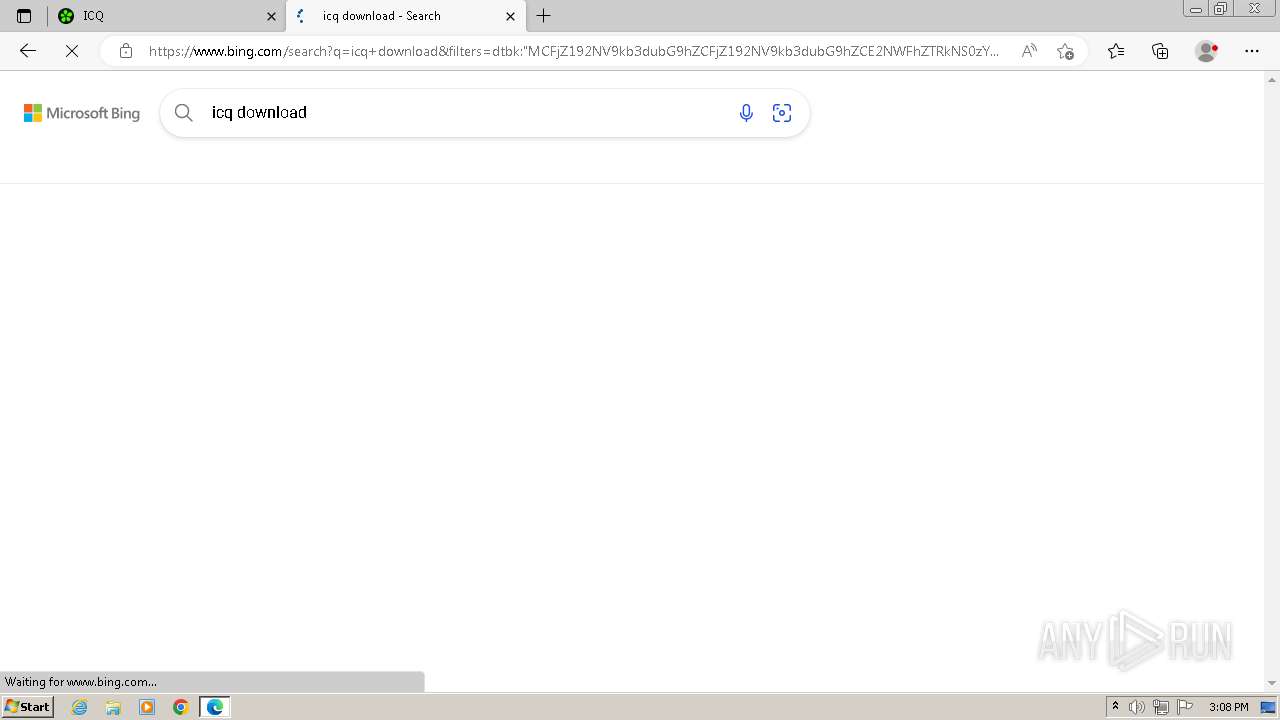
Task: Click the show desktop tray icon
Action: coord(1268,707)
